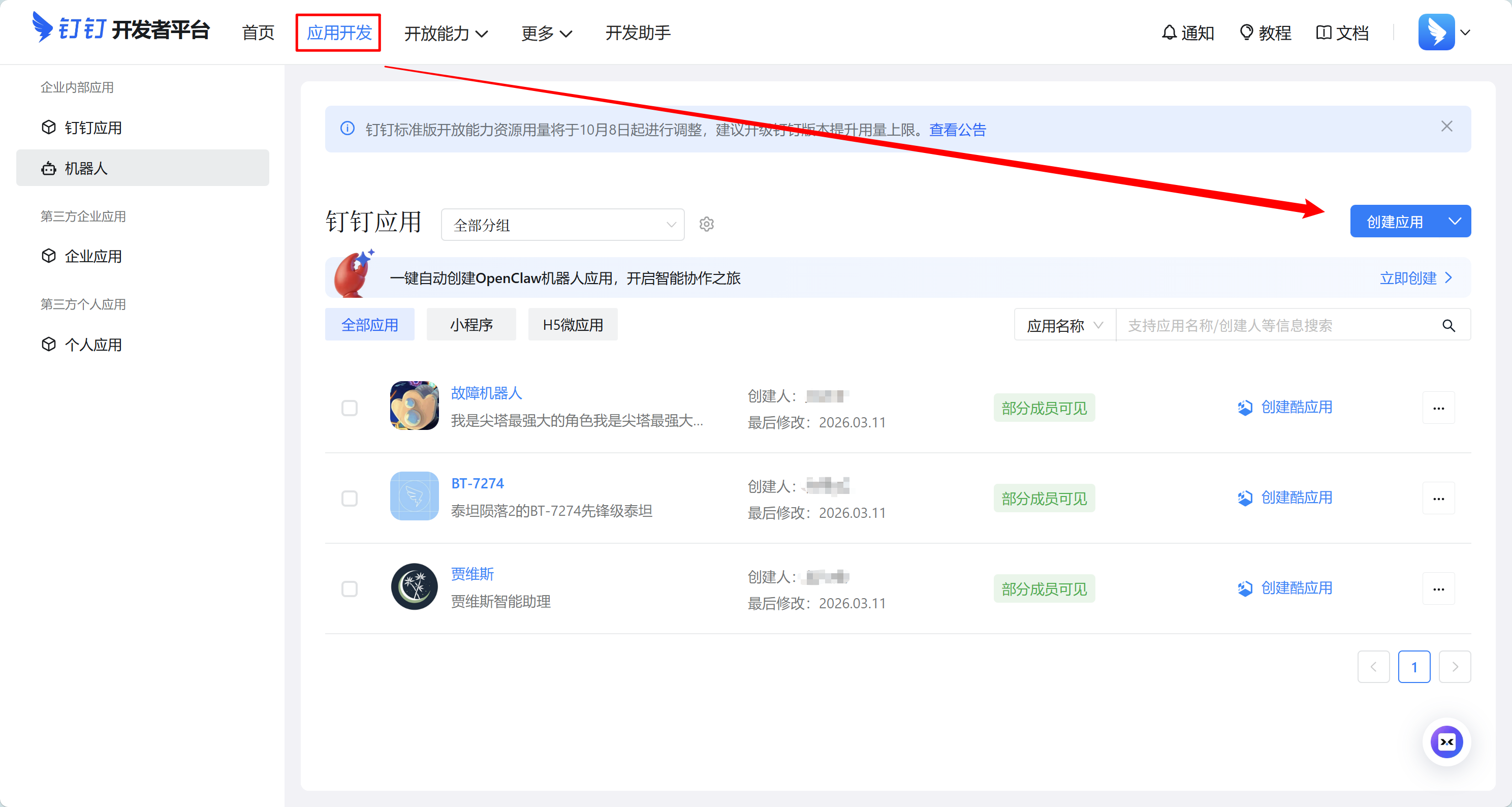Click the search magnifier icon

point(1448,326)
